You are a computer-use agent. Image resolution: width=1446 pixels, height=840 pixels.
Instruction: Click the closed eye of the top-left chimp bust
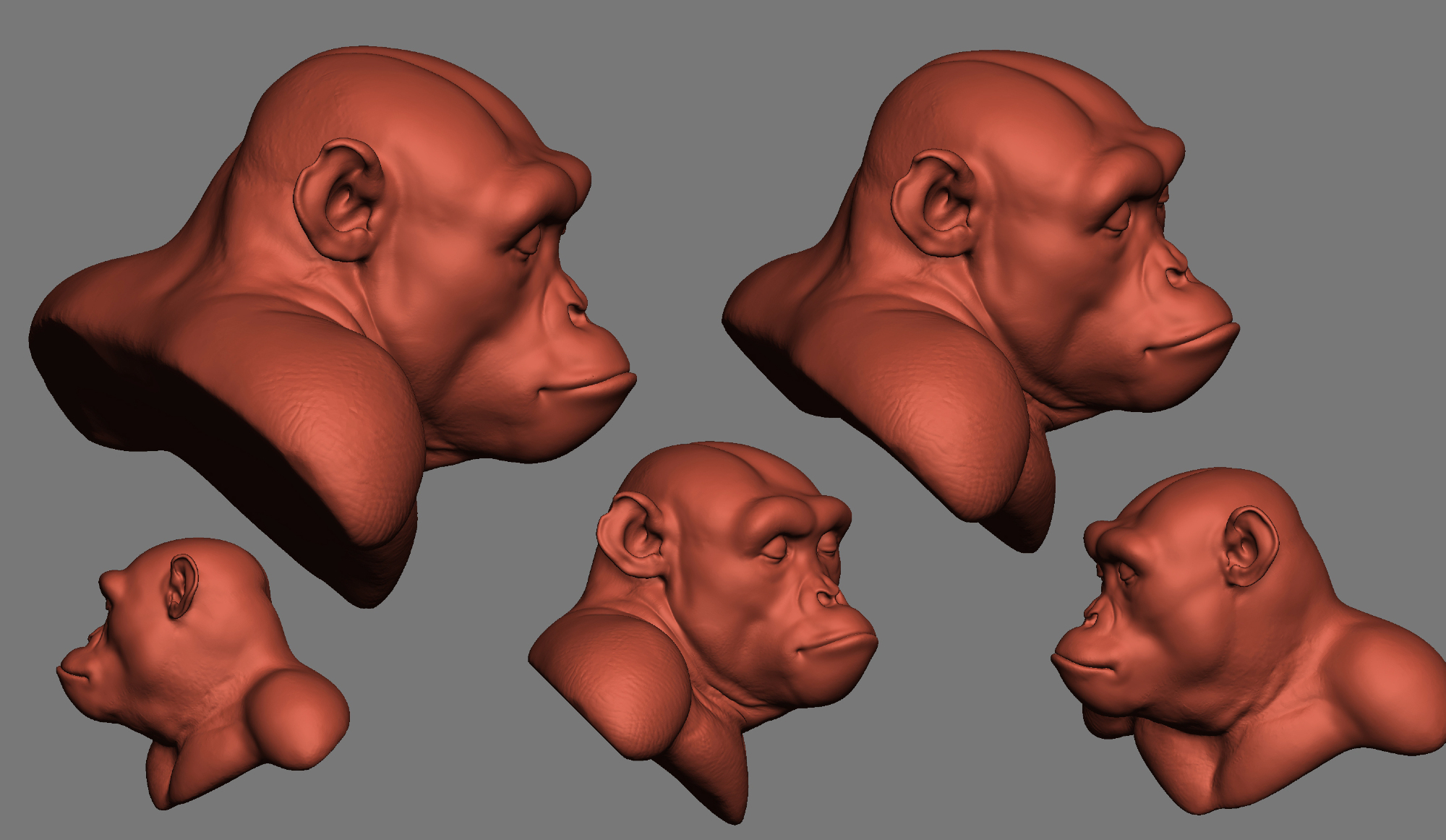528,246
